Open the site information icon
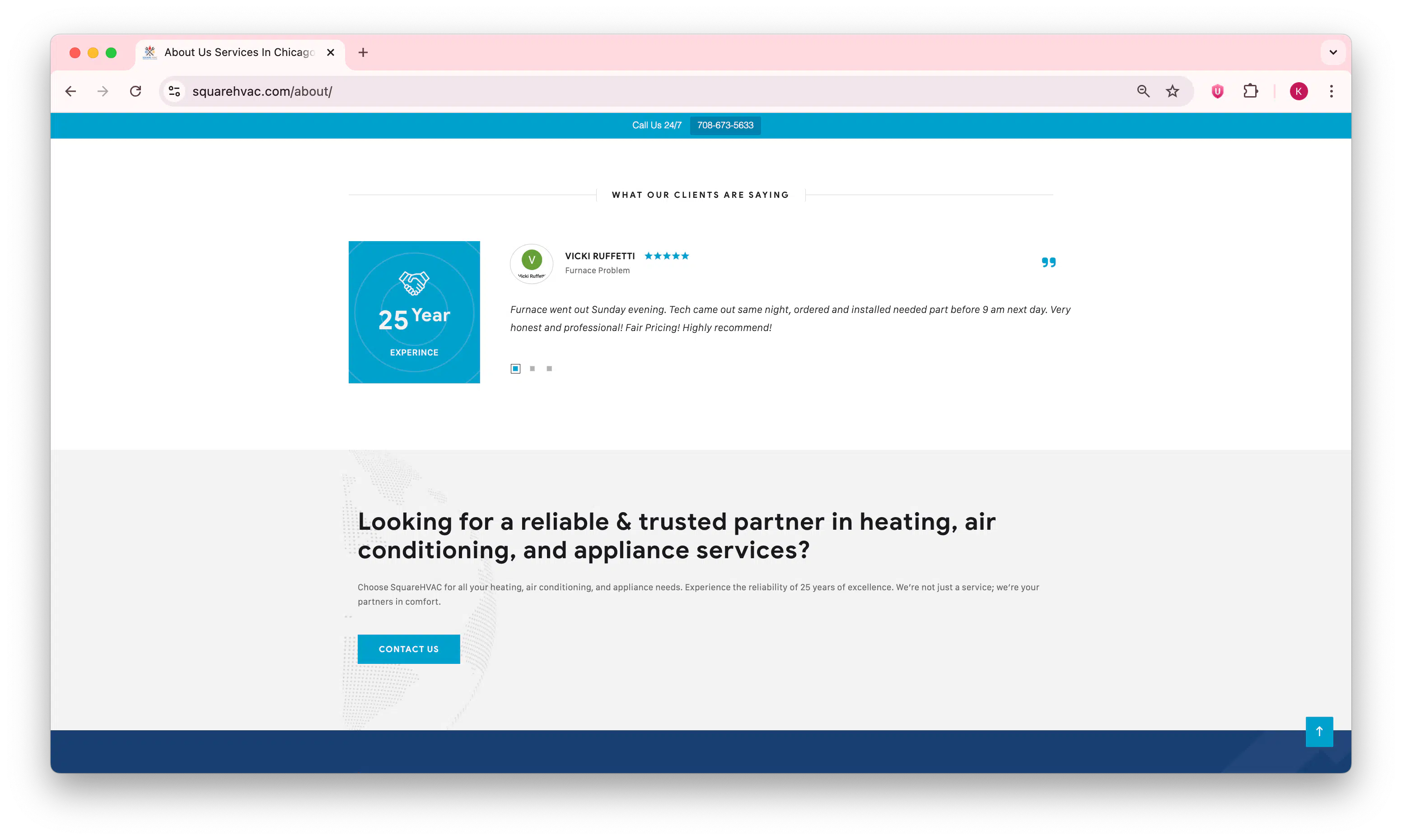The height and width of the screenshot is (840, 1402). [x=174, y=91]
